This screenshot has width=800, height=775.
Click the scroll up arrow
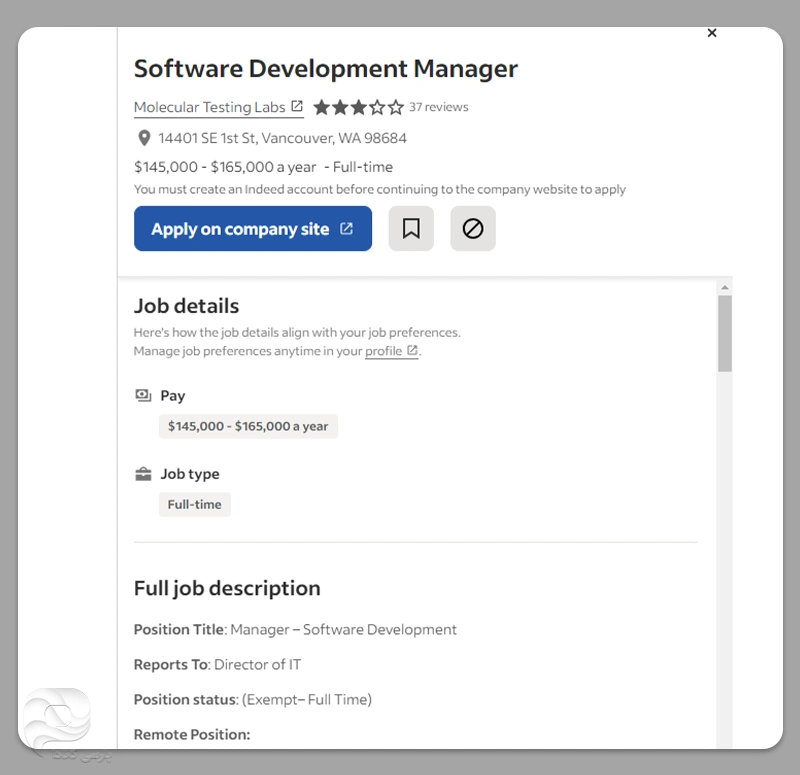724,287
